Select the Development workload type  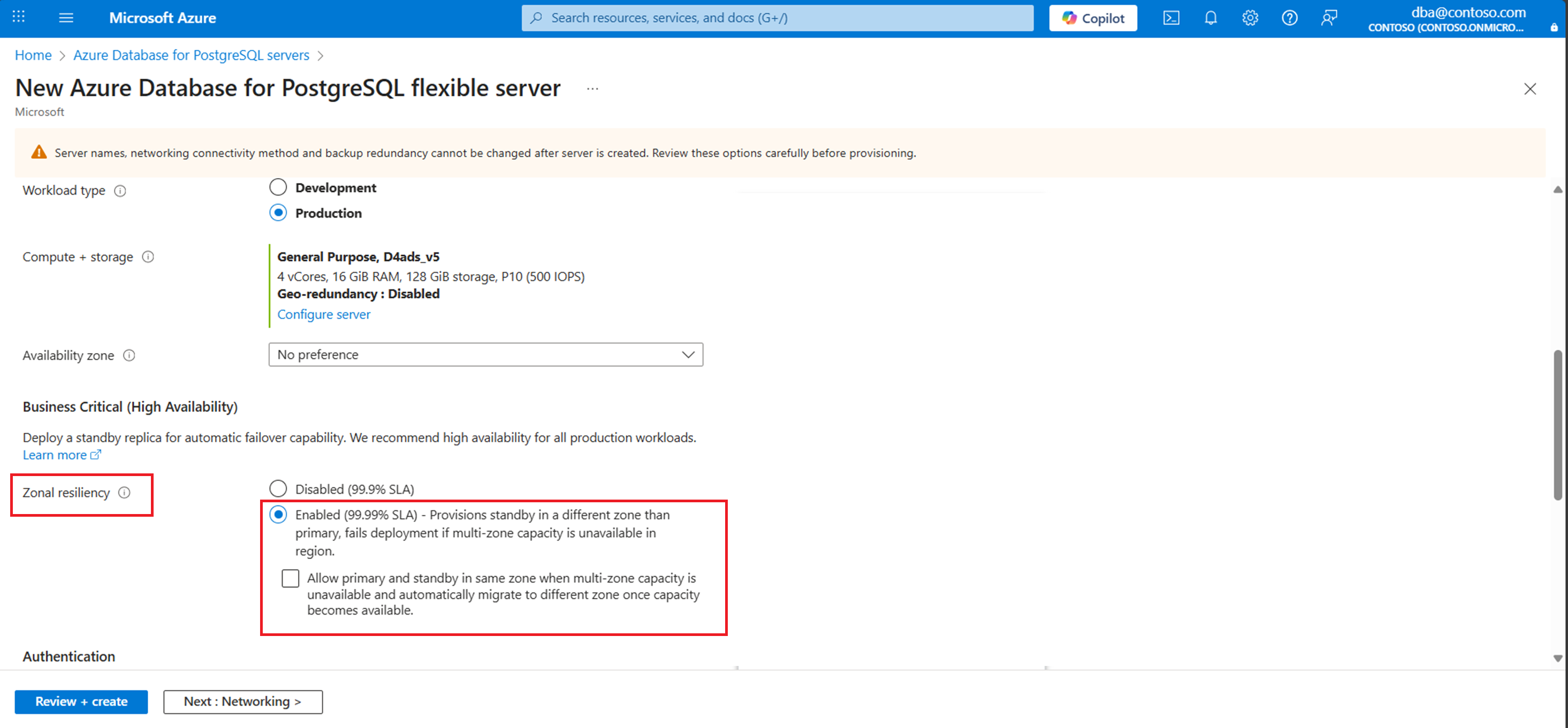tap(278, 187)
